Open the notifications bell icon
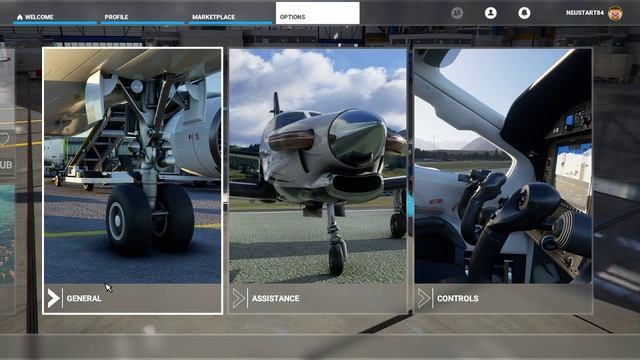This screenshot has height=360, width=640. tap(524, 13)
